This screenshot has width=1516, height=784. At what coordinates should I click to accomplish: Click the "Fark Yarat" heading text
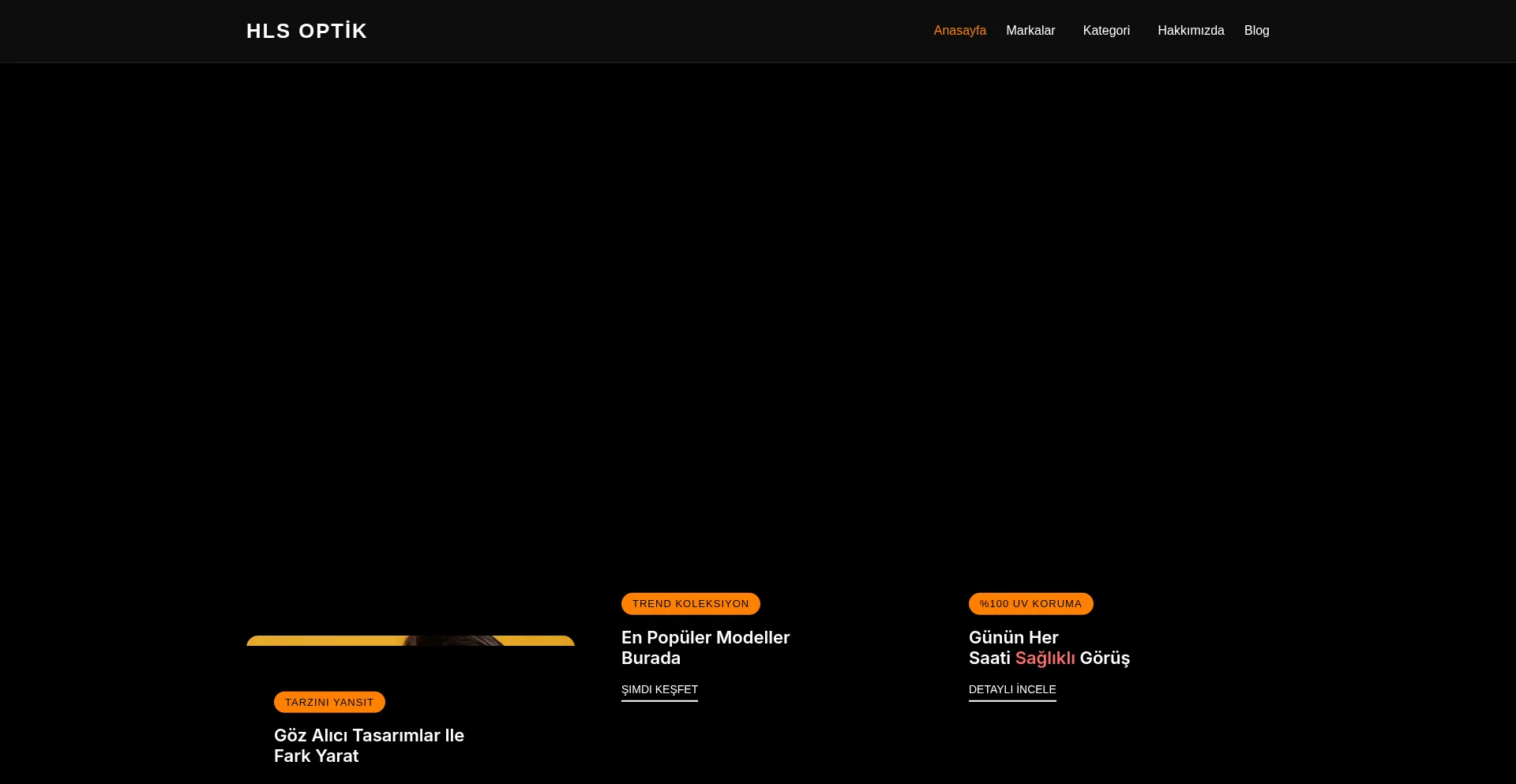316,756
